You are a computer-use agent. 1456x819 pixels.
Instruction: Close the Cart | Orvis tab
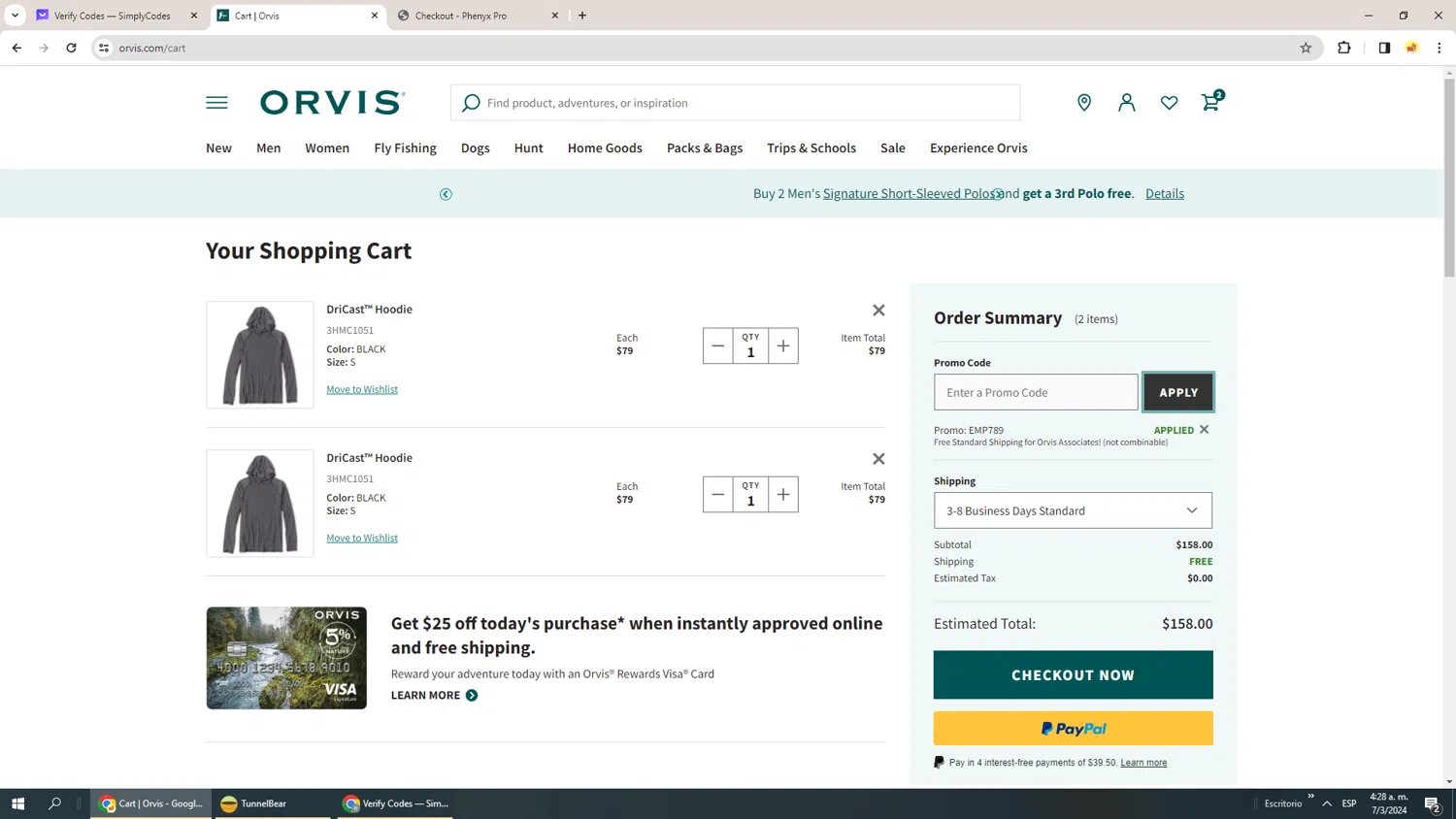pyautogui.click(x=375, y=16)
